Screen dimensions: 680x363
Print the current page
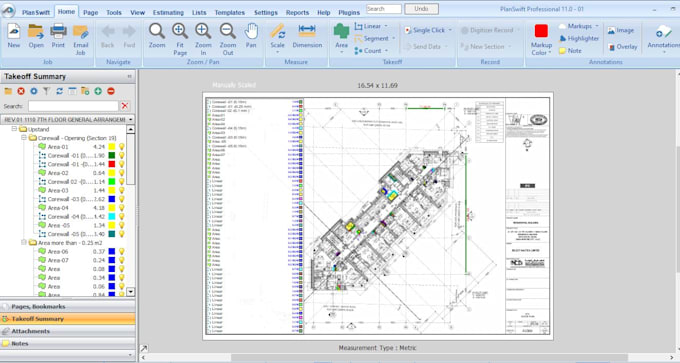point(58,36)
